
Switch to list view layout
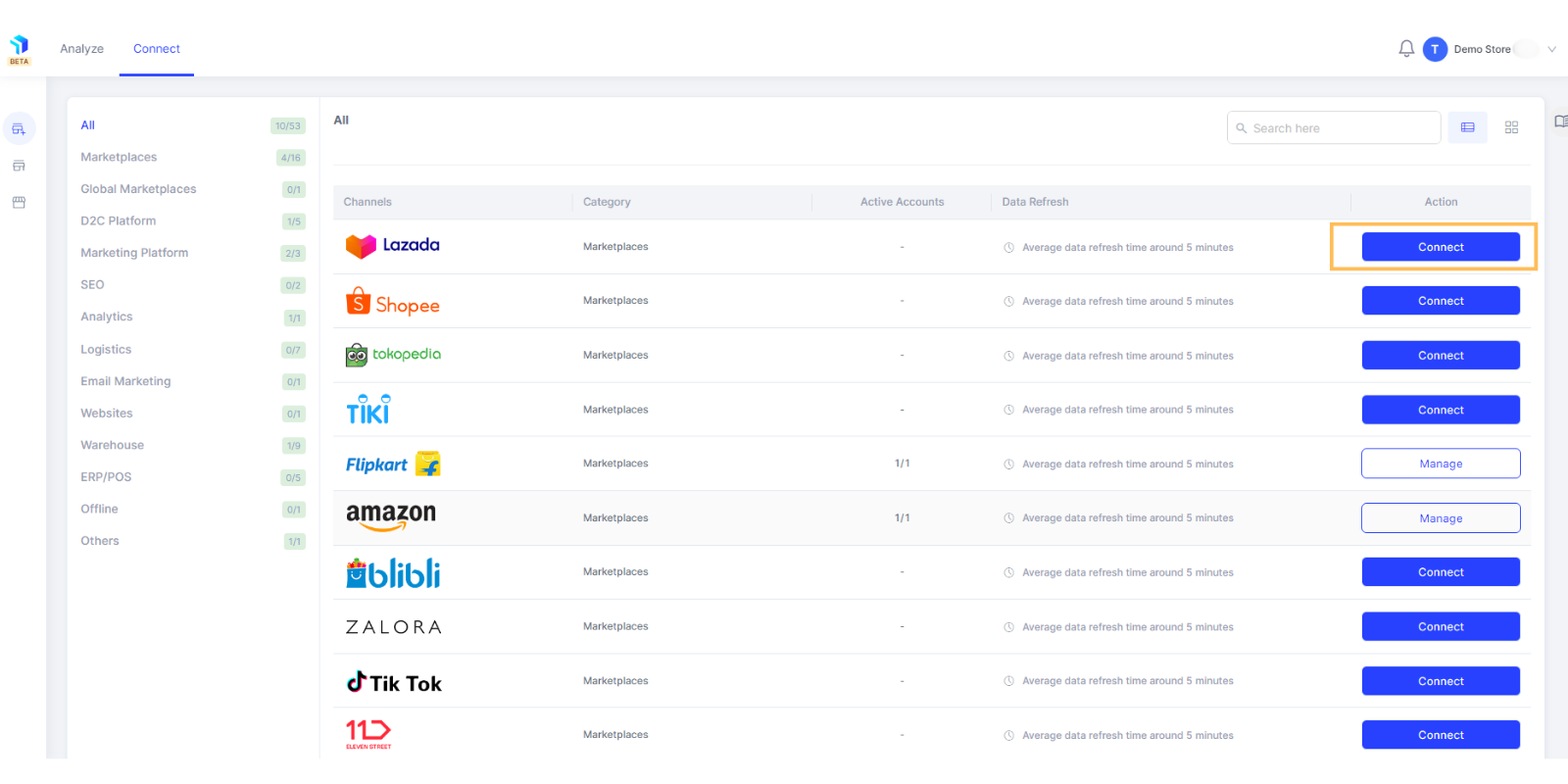coord(1467,127)
